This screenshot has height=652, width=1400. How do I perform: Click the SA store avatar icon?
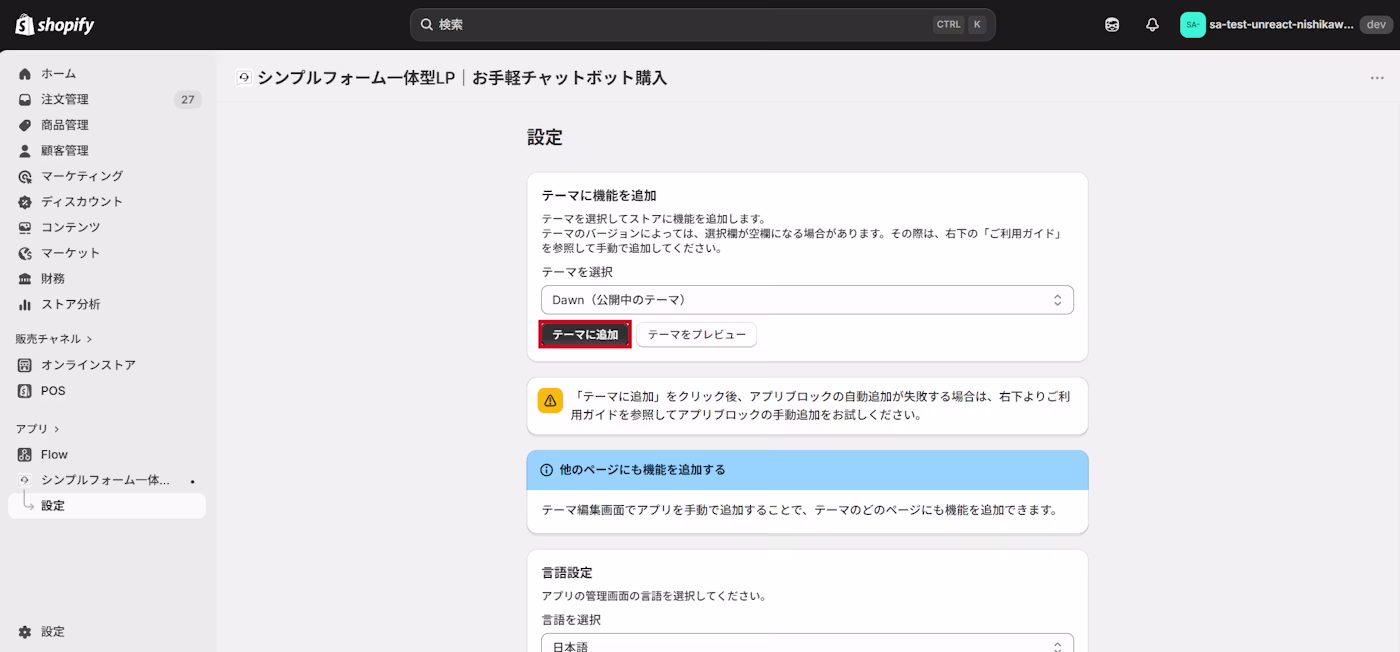click(1192, 25)
